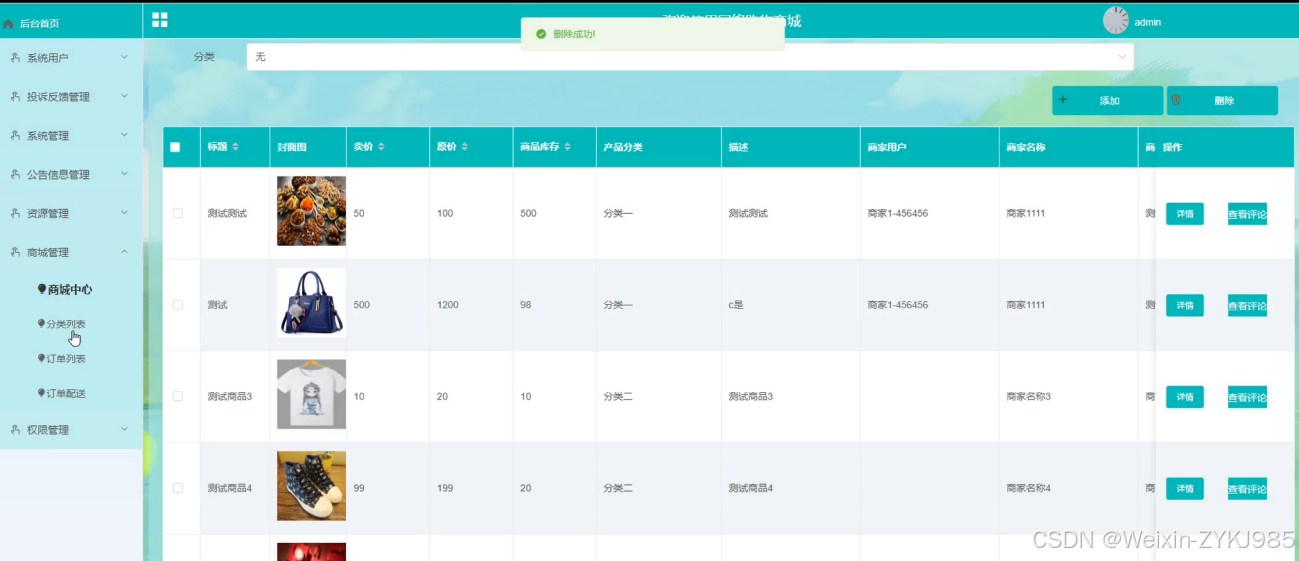The height and width of the screenshot is (561, 1299).
Task: Click 详情 for row 测试商品4
Action: [x=1185, y=489]
